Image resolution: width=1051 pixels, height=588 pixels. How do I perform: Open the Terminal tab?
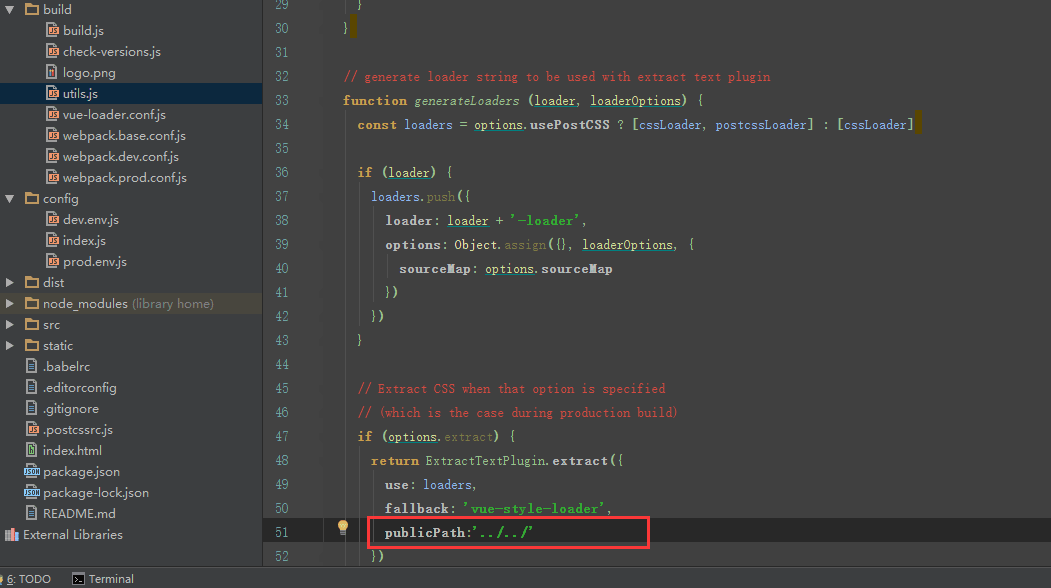(x=110, y=579)
